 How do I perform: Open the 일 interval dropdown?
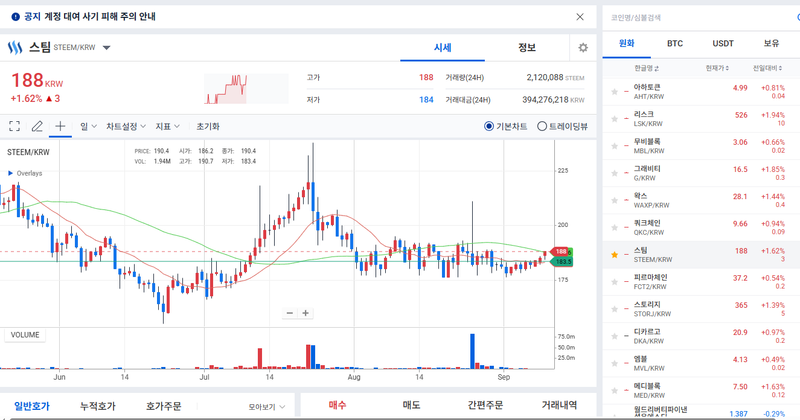tap(88, 126)
